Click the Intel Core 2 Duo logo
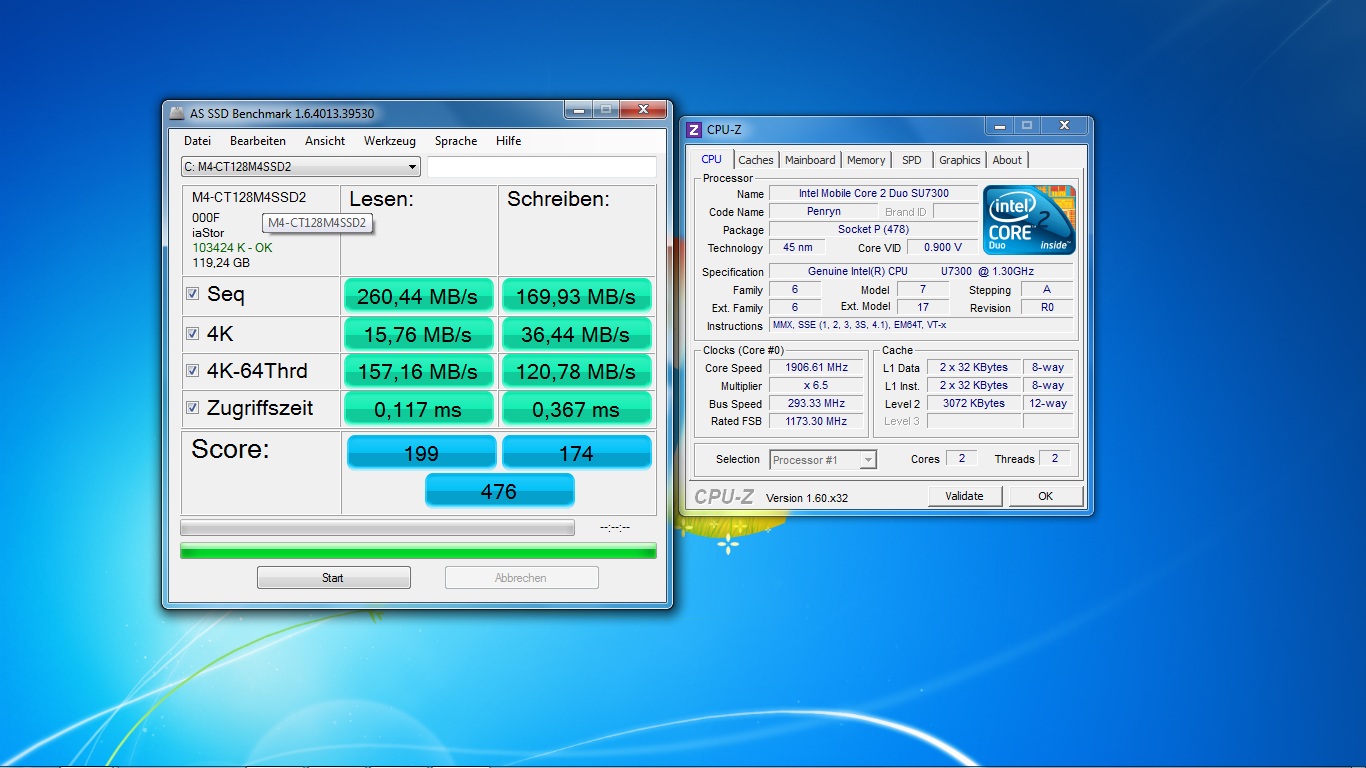Image resolution: width=1366 pixels, height=768 pixels. [x=1029, y=219]
